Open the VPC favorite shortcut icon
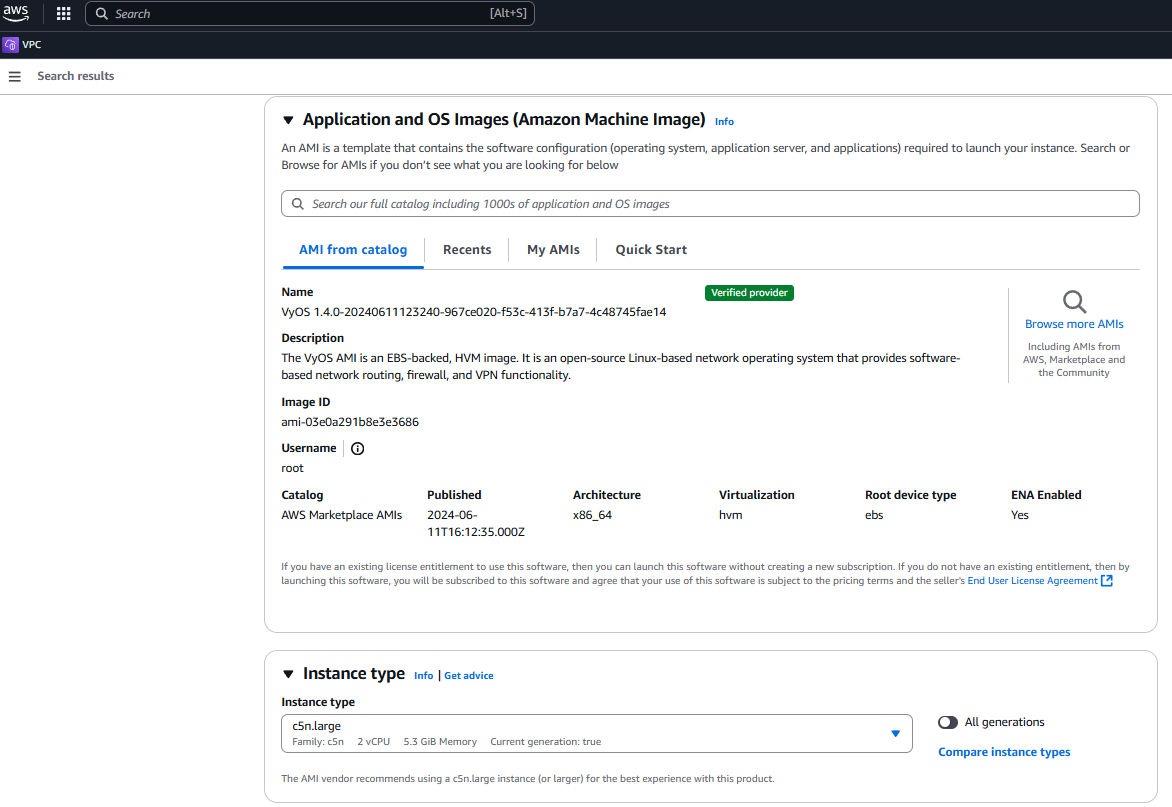This screenshot has width=1172, height=807. tap(10, 44)
